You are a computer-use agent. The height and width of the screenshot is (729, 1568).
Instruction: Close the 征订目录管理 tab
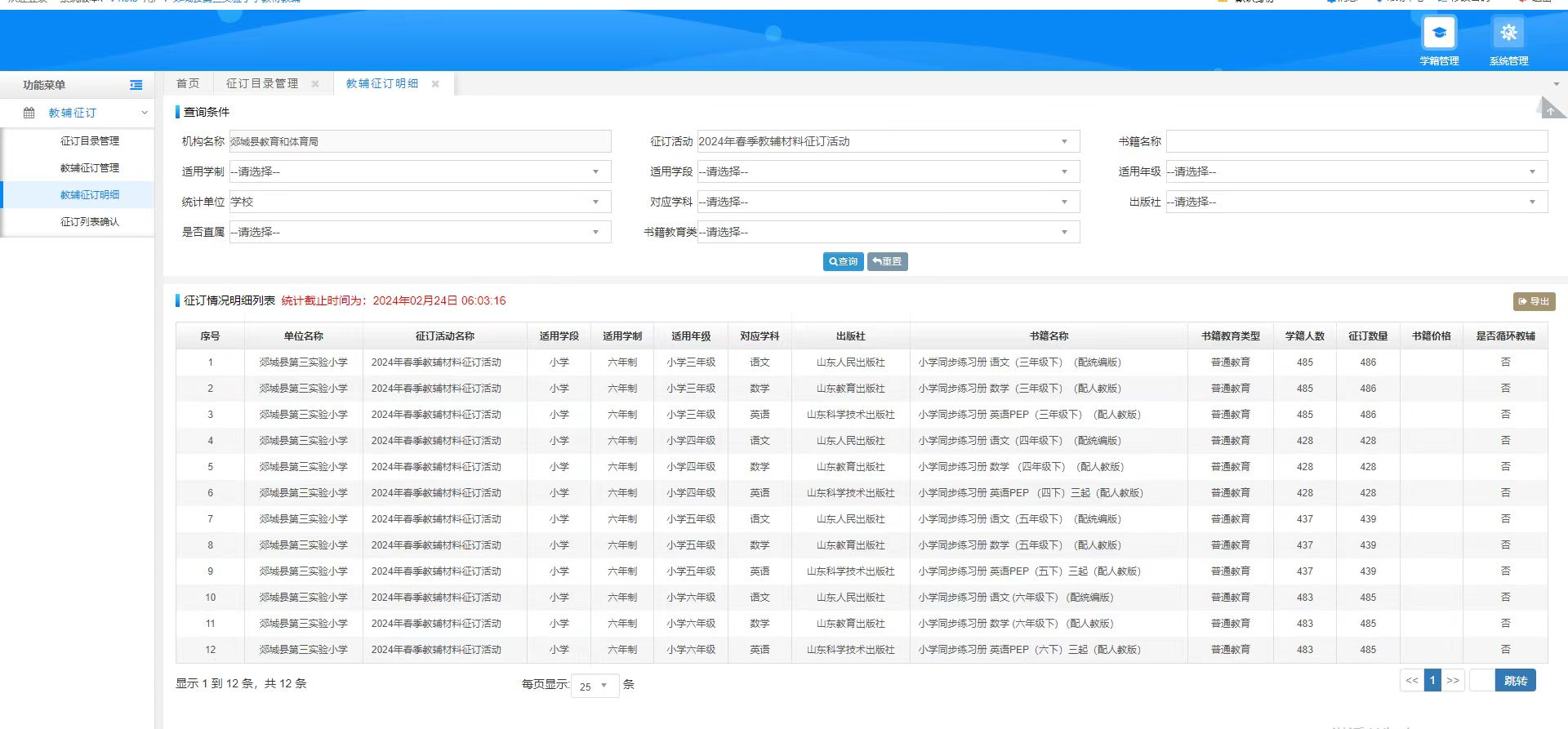315,84
